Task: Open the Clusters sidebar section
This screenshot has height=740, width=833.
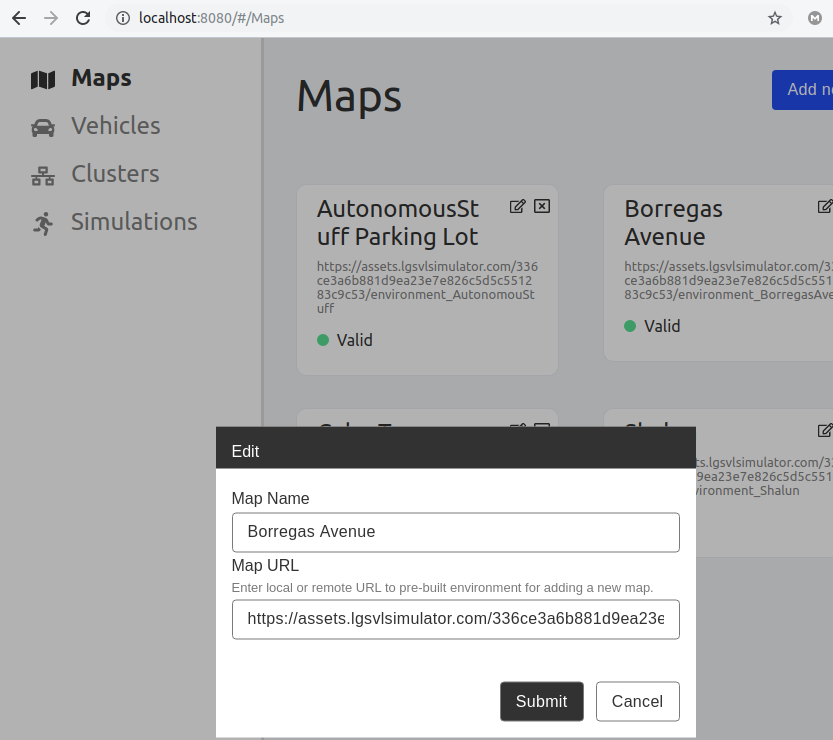Action: [x=115, y=174]
